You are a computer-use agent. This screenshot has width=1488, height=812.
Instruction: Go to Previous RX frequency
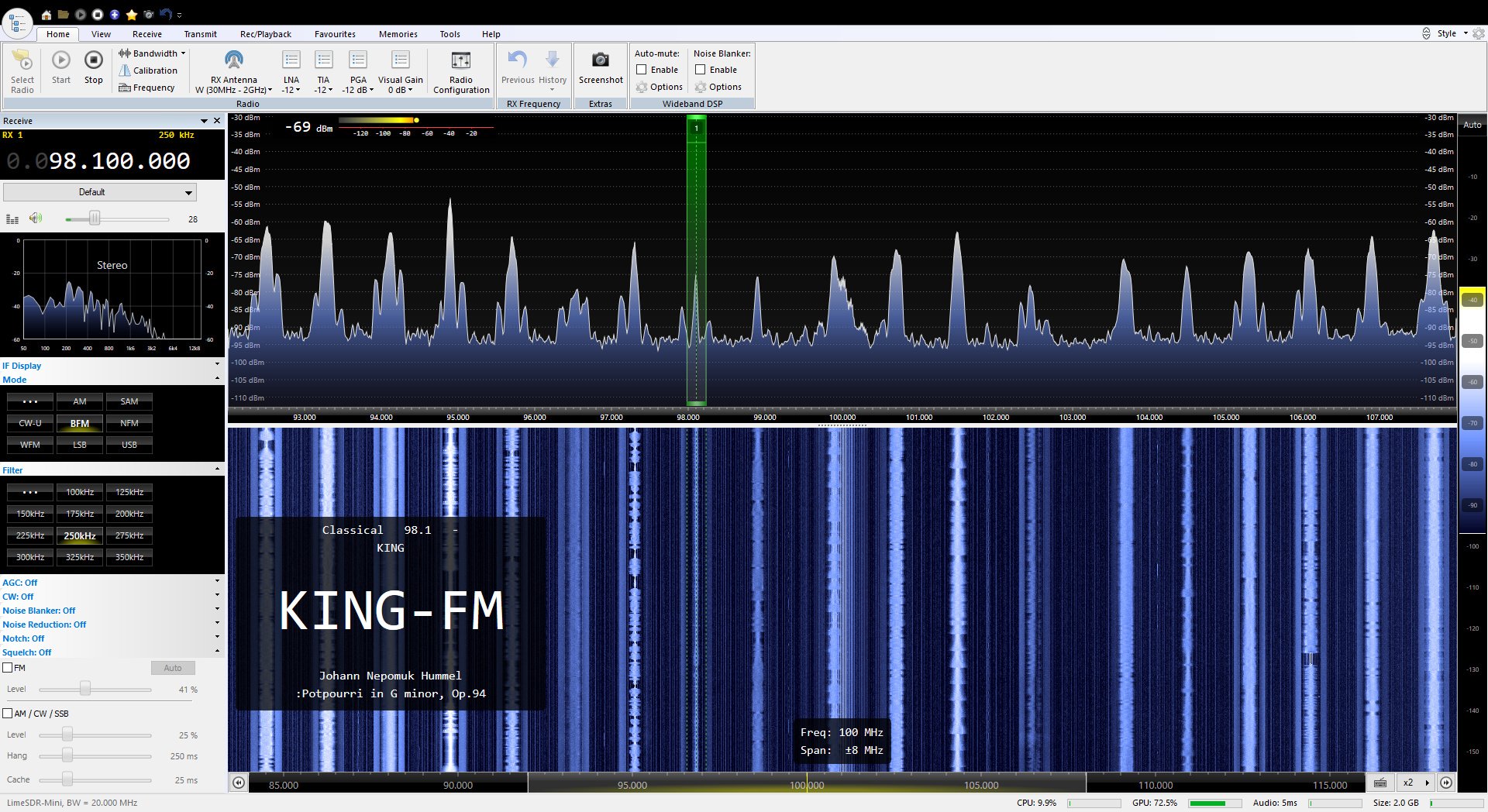pyautogui.click(x=518, y=67)
